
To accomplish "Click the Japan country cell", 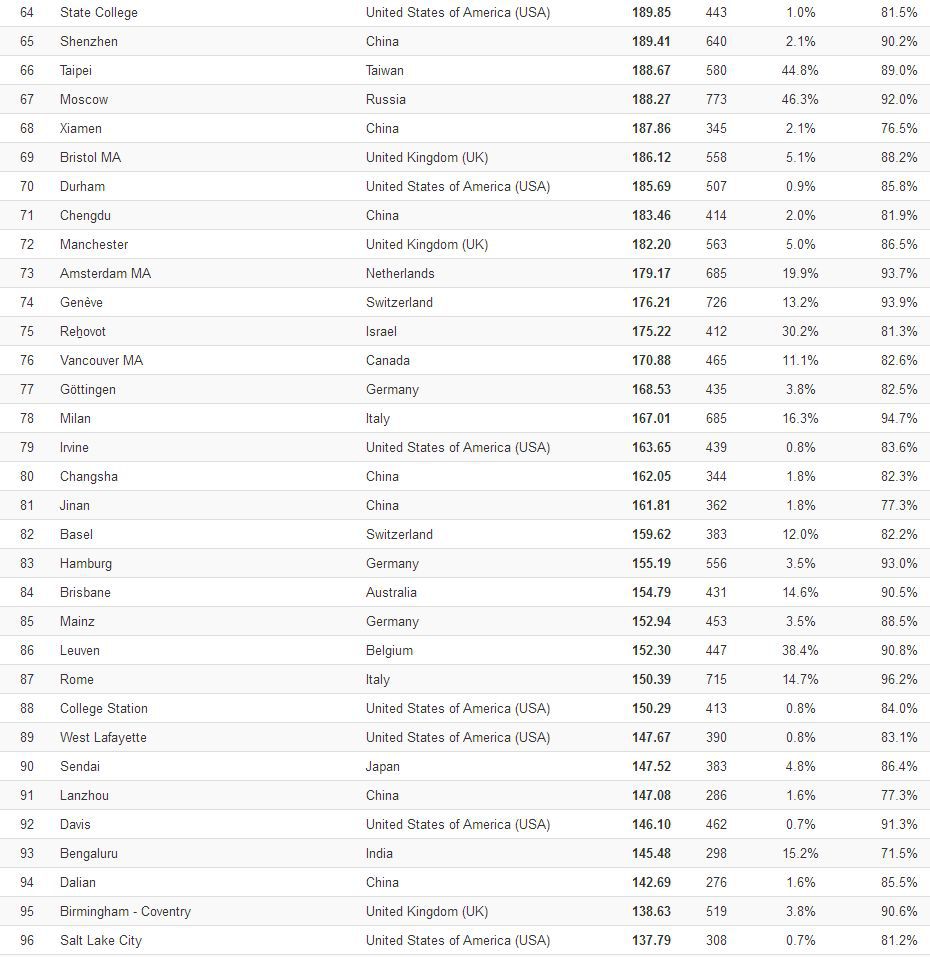I will (x=382, y=767).
